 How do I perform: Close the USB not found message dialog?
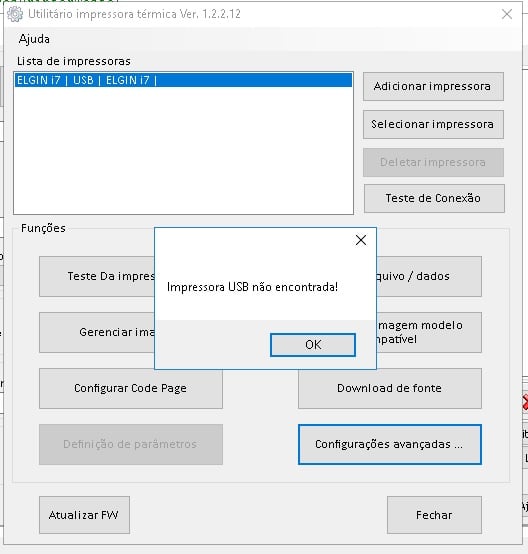(361, 240)
